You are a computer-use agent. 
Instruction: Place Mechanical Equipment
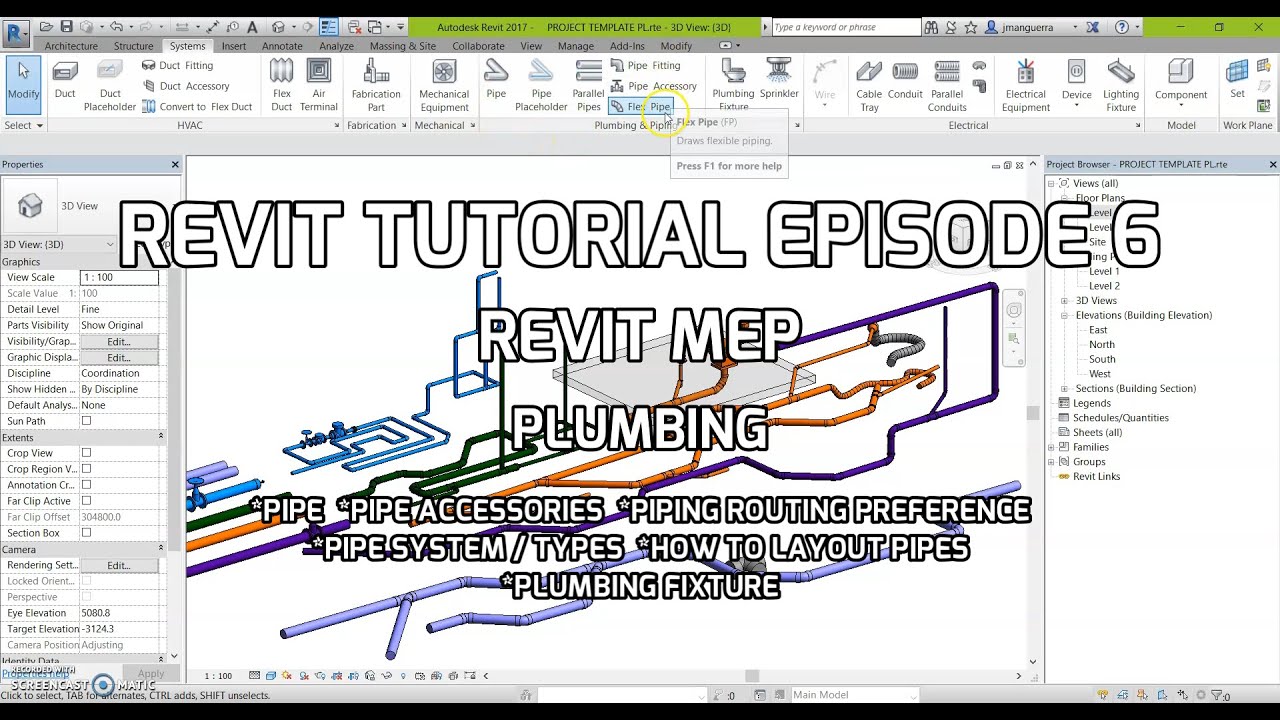coord(444,84)
